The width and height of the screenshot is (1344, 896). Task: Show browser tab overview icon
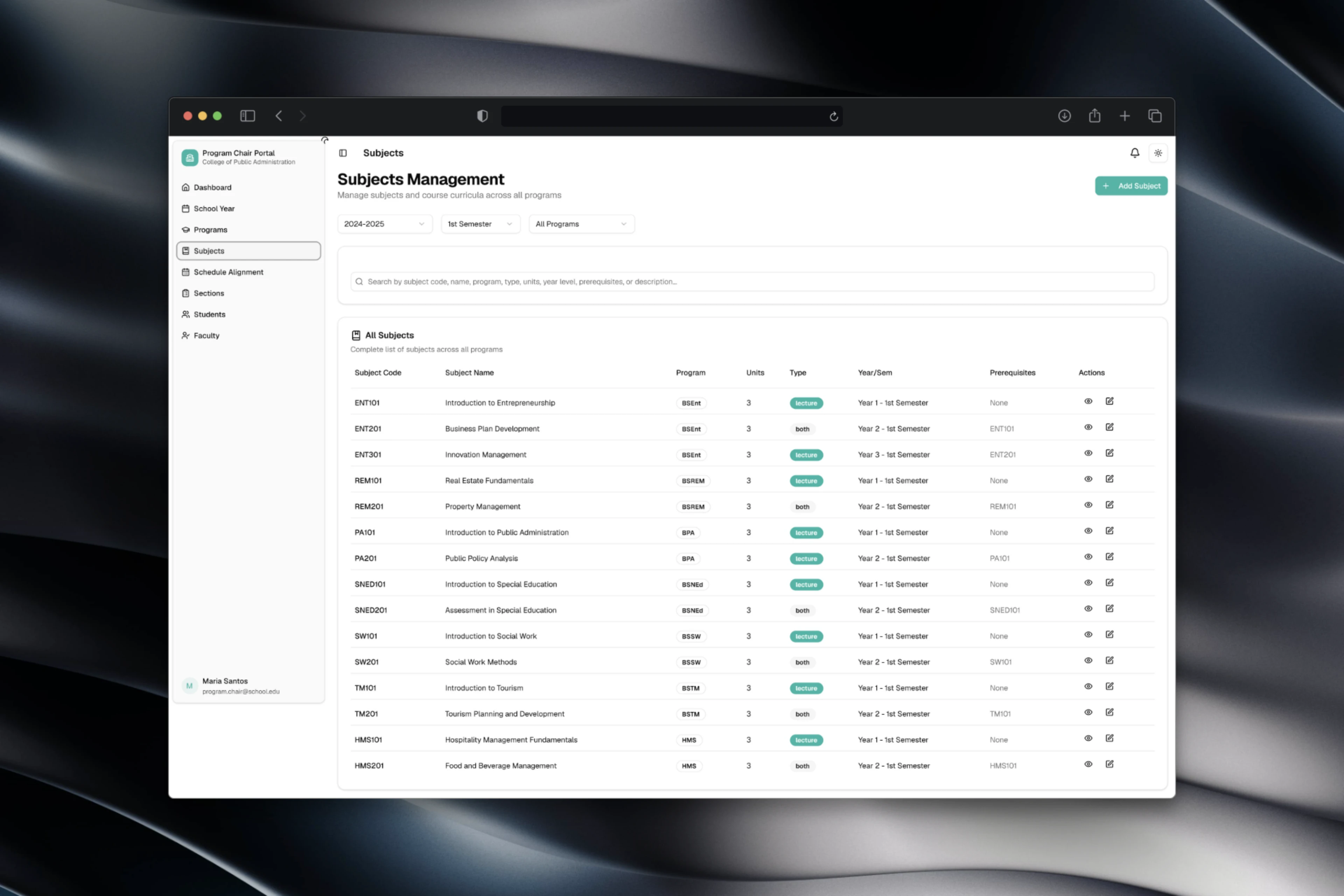1155,116
